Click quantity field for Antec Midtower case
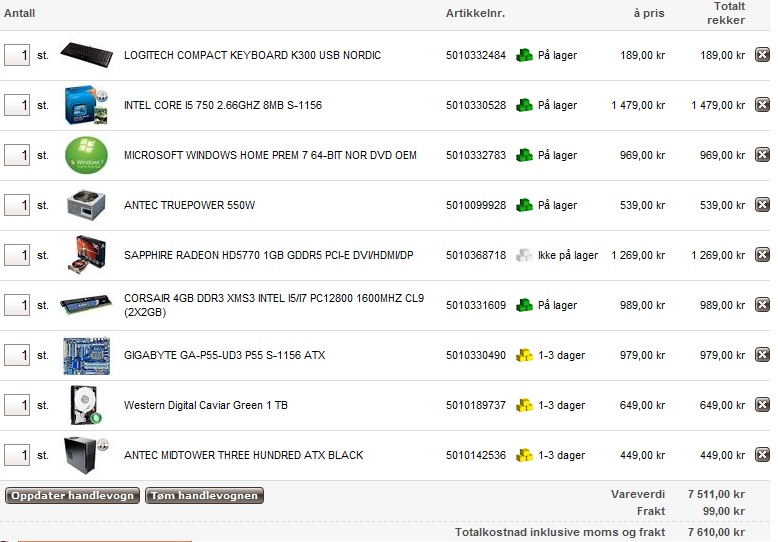Image resolution: width=778 pixels, height=542 pixels. tap(17, 455)
